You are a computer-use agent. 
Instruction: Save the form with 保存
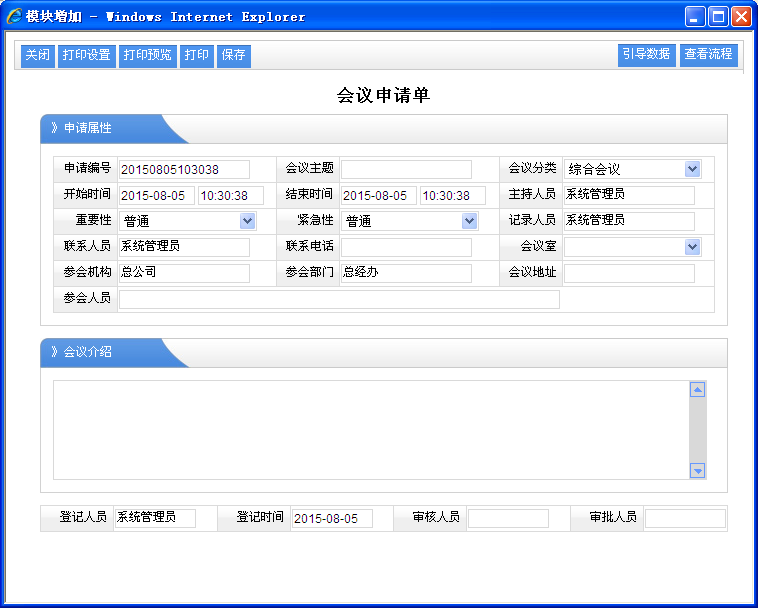pos(233,56)
